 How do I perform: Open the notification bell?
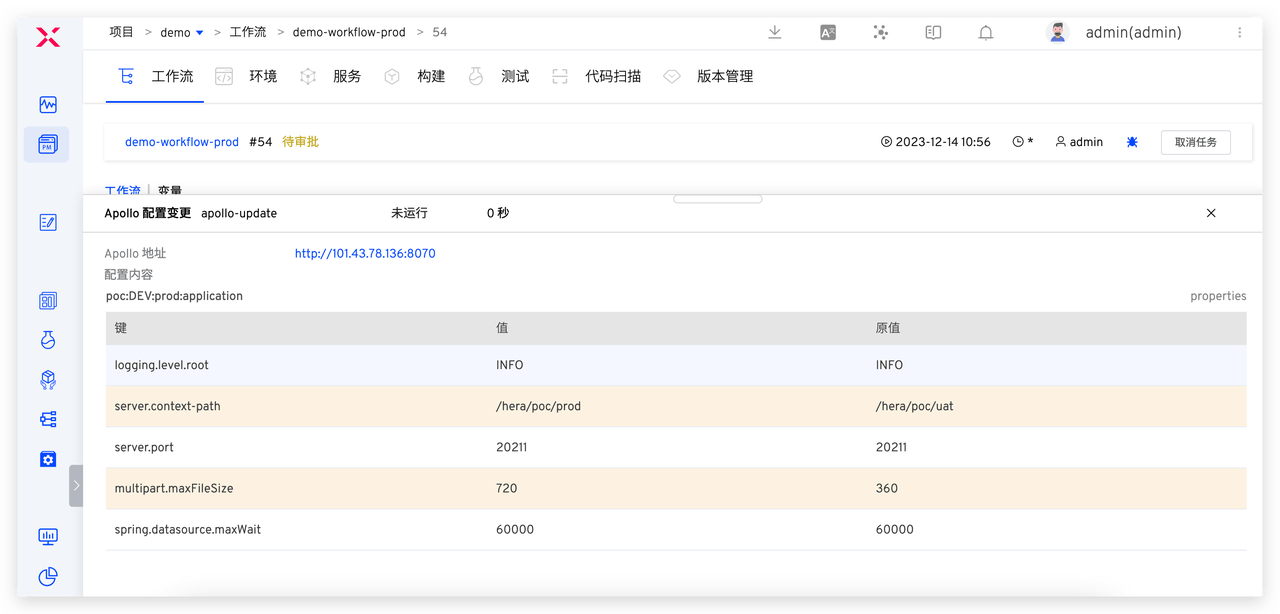pyautogui.click(x=986, y=32)
